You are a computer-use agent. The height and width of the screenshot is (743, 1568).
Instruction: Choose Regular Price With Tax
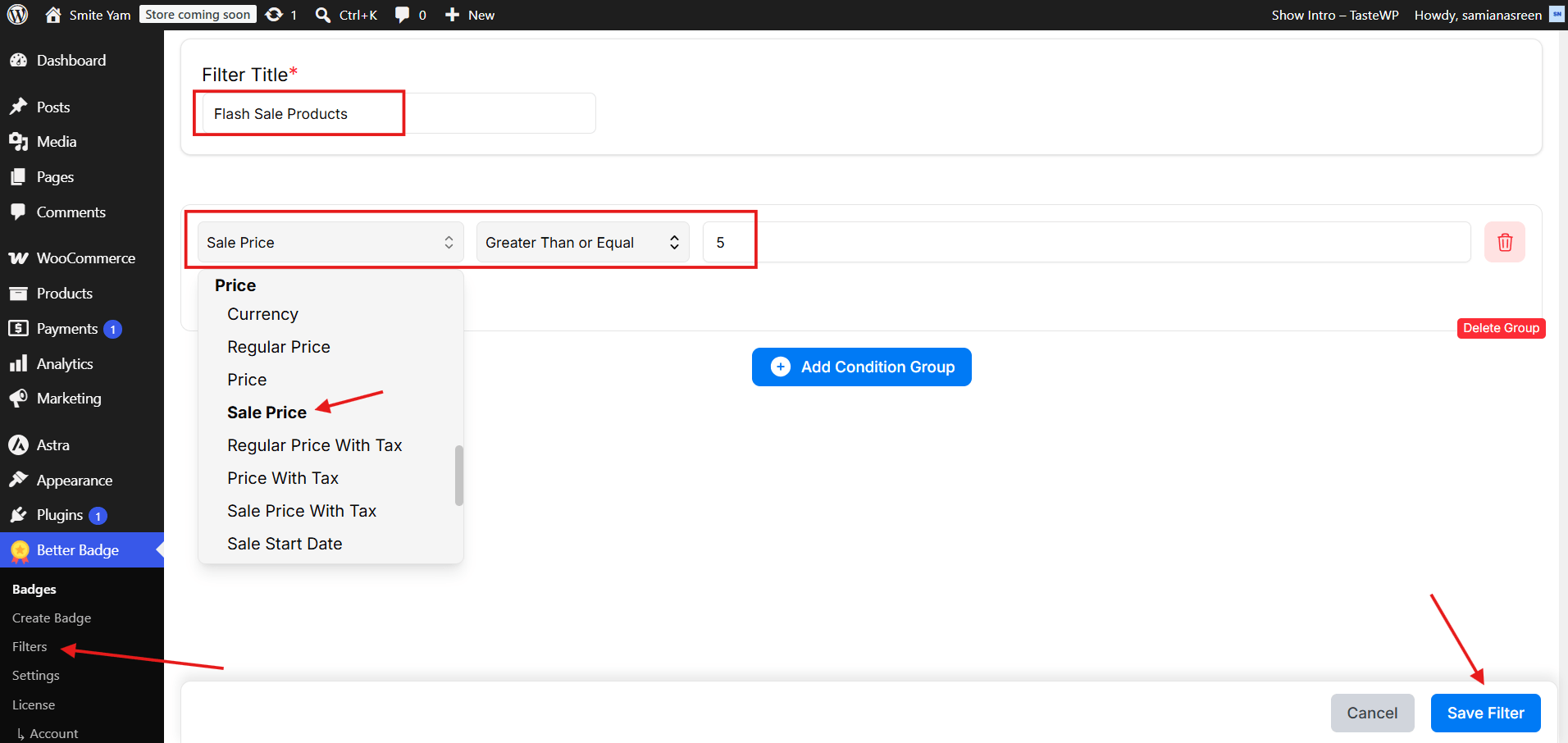[315, 445]
